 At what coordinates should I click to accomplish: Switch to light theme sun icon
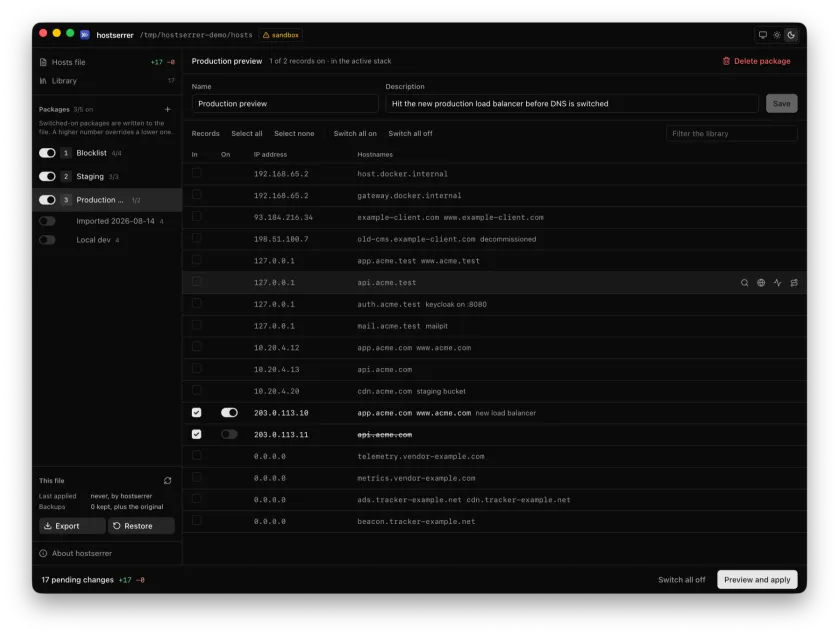click(777, 35)
